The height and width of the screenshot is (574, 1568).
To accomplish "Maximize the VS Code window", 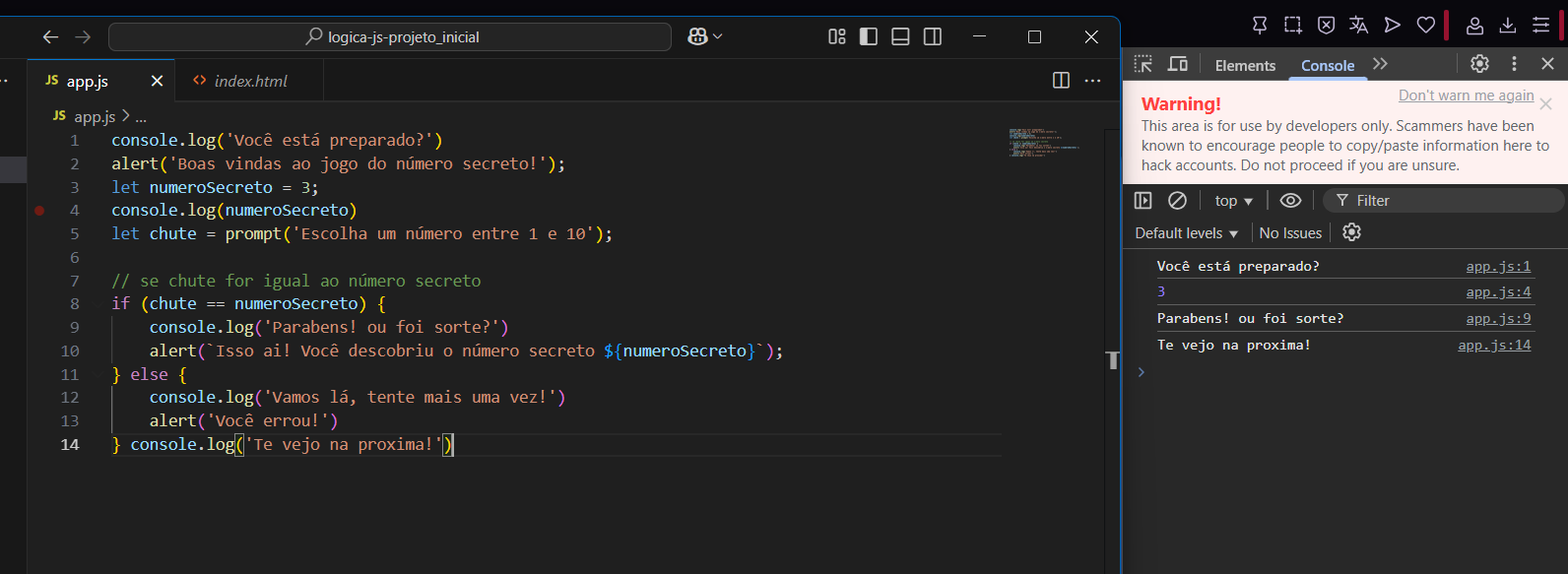I will (x=1034, y=36).
